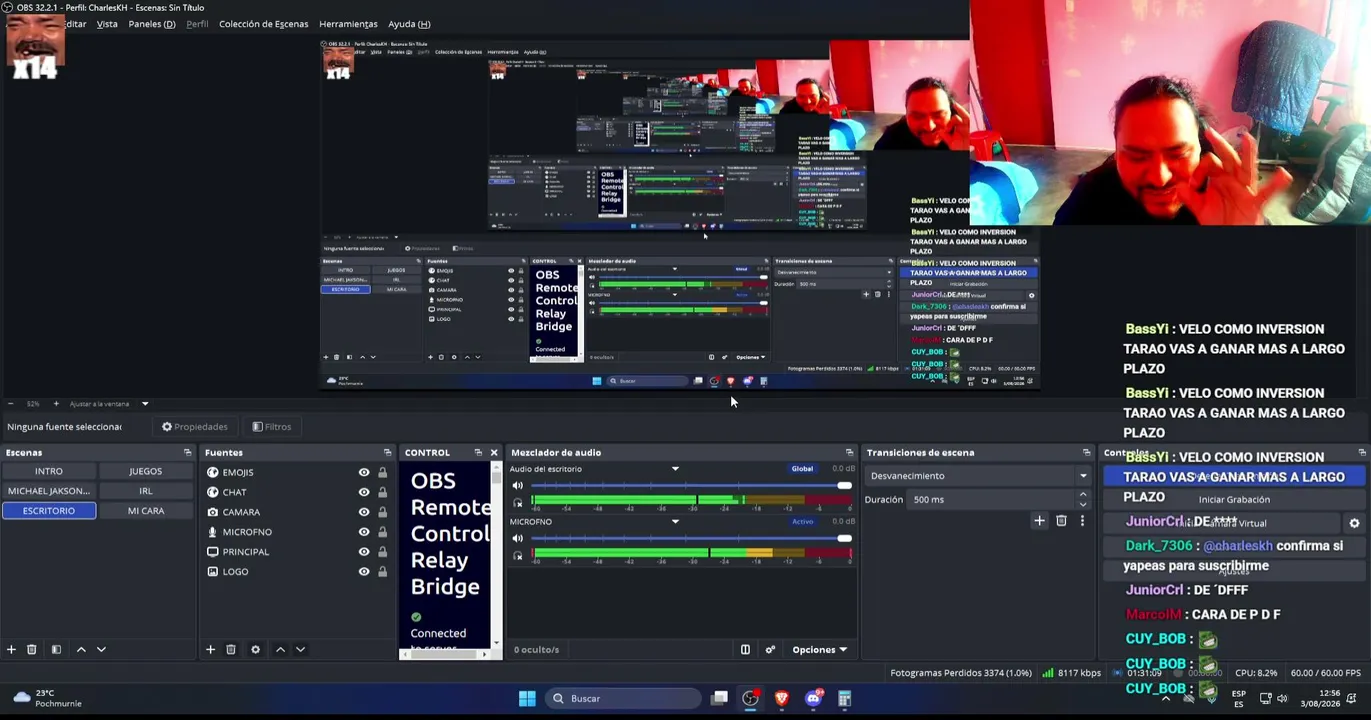Viewport: 1371px width, 720px height.
Task: Switch to the INTRO scene
Action: pos(49,471)
